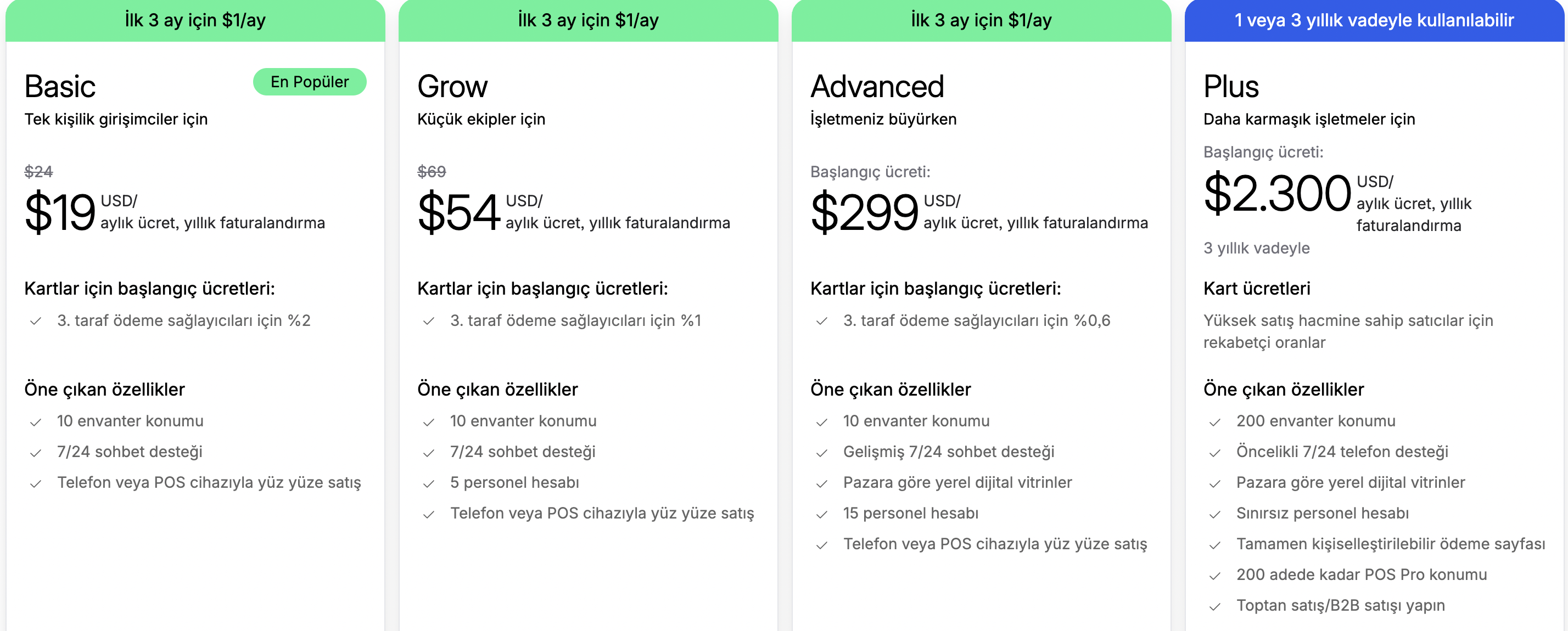Click checkmark beside 'Toptan satış/B2B satışı yapın'
Image resolution: width=1568 pixels, height=631 pixels.
click(1215, 607)
